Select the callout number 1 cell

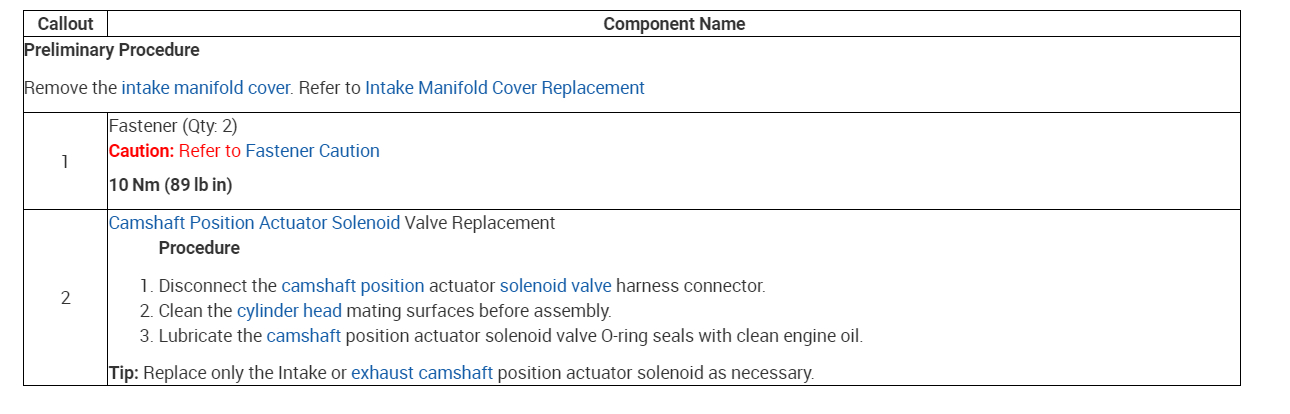(x=65, y=161)
